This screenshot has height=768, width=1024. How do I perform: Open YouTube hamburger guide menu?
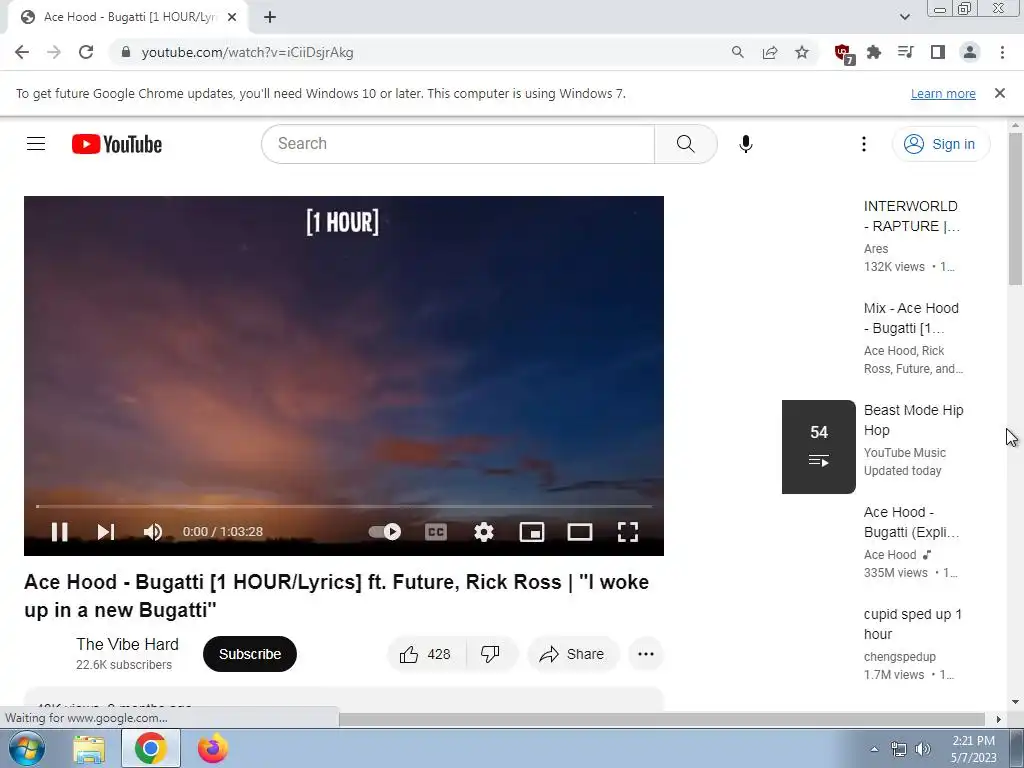(x=36, y=144)
